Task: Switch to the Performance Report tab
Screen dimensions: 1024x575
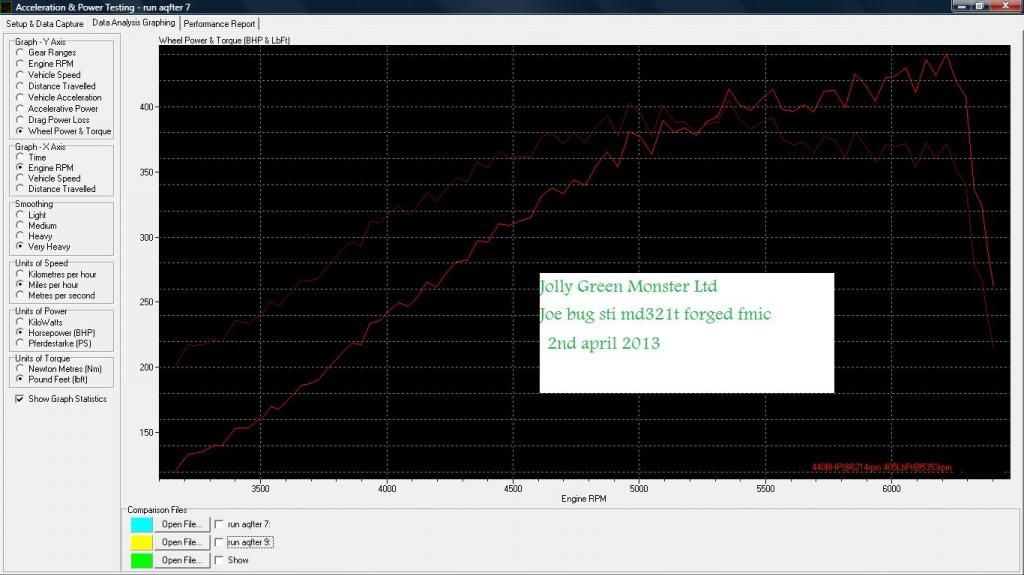Action: pos(220,22)
